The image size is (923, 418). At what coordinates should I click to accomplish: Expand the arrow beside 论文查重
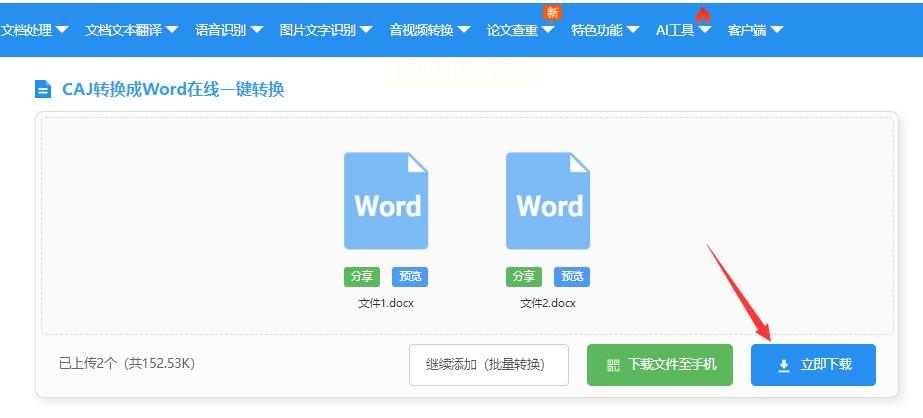click(x=548, y=29)
